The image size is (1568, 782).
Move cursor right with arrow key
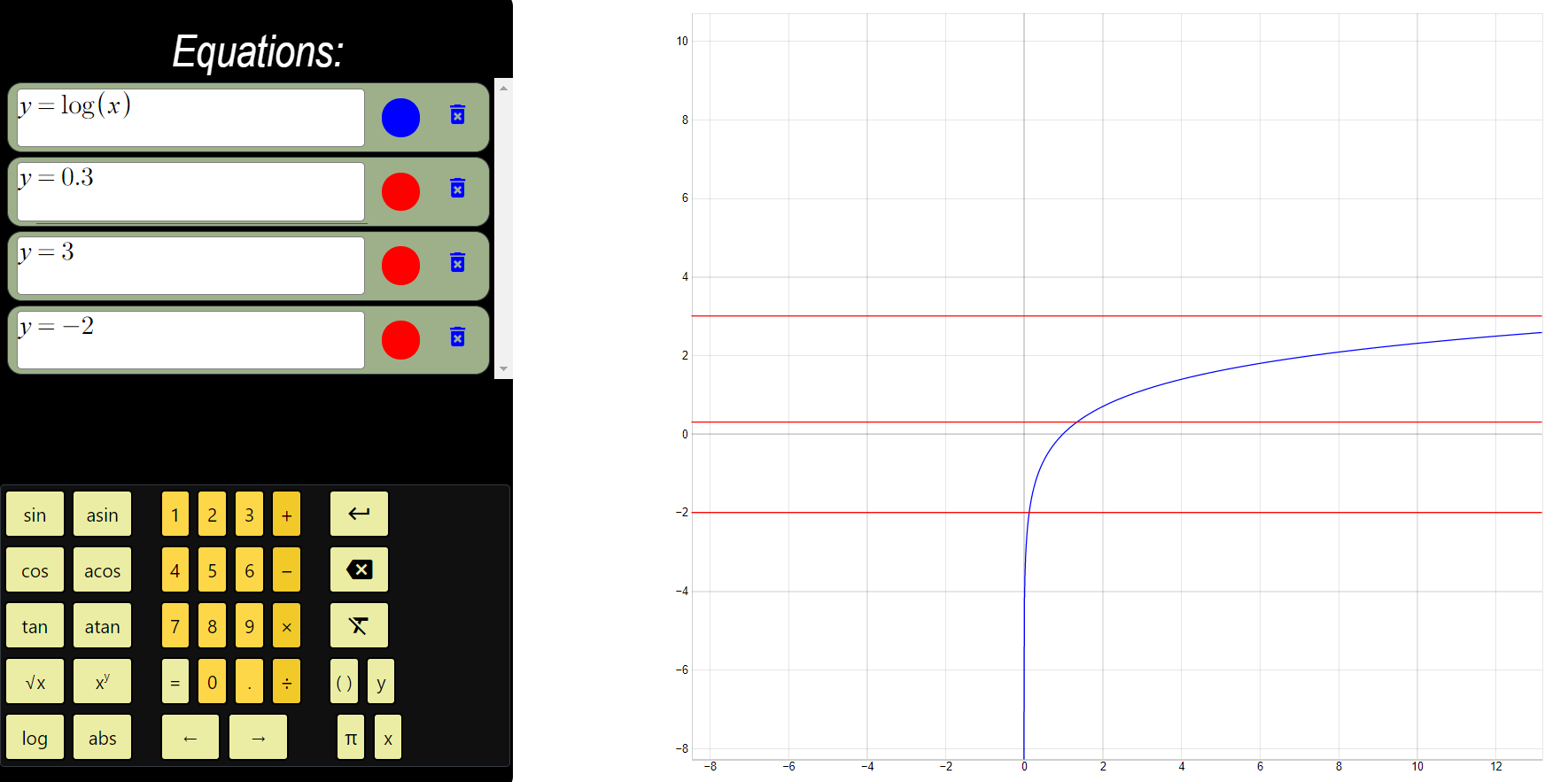258,738
